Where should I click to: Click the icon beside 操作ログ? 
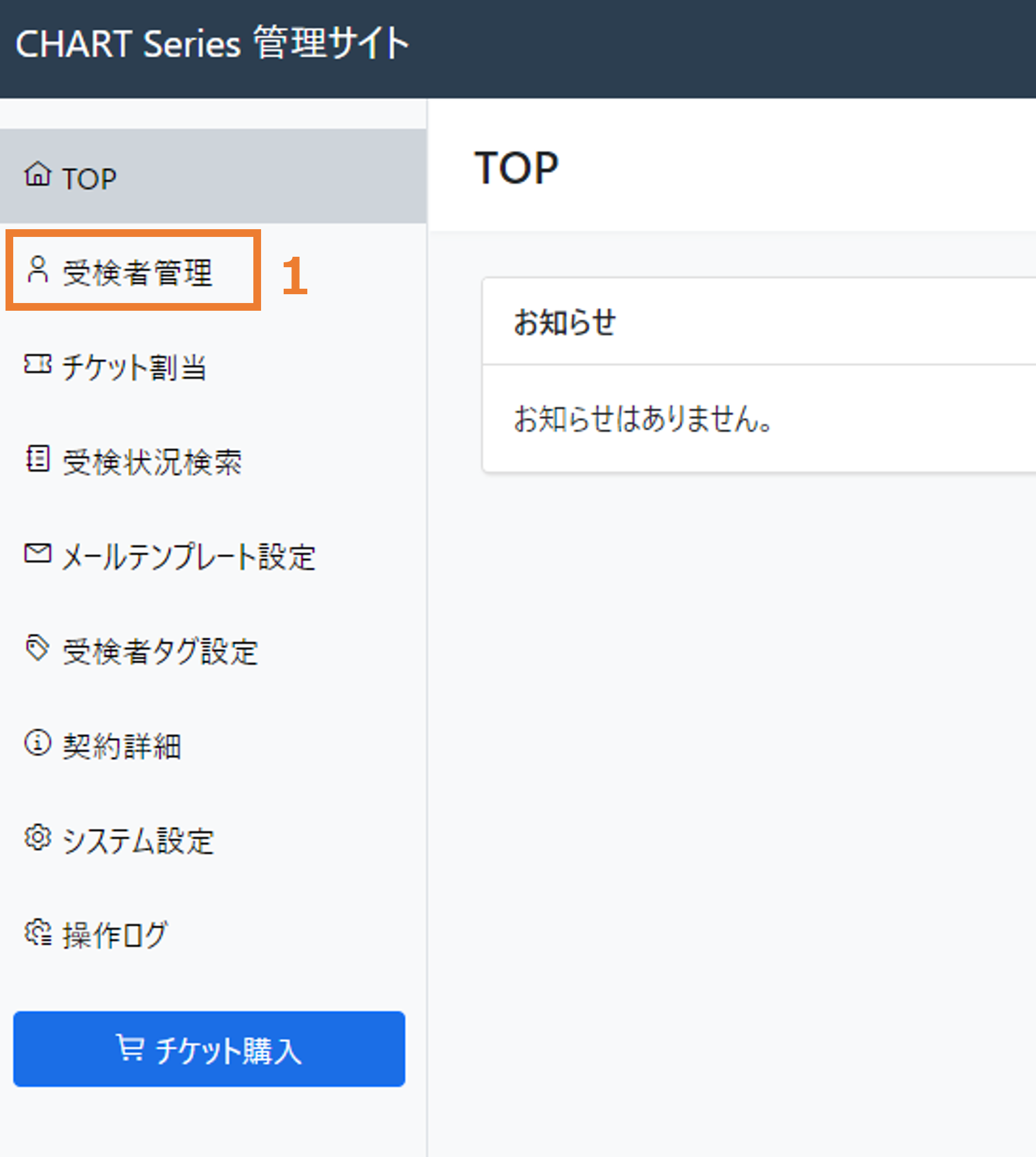point(37,932)
